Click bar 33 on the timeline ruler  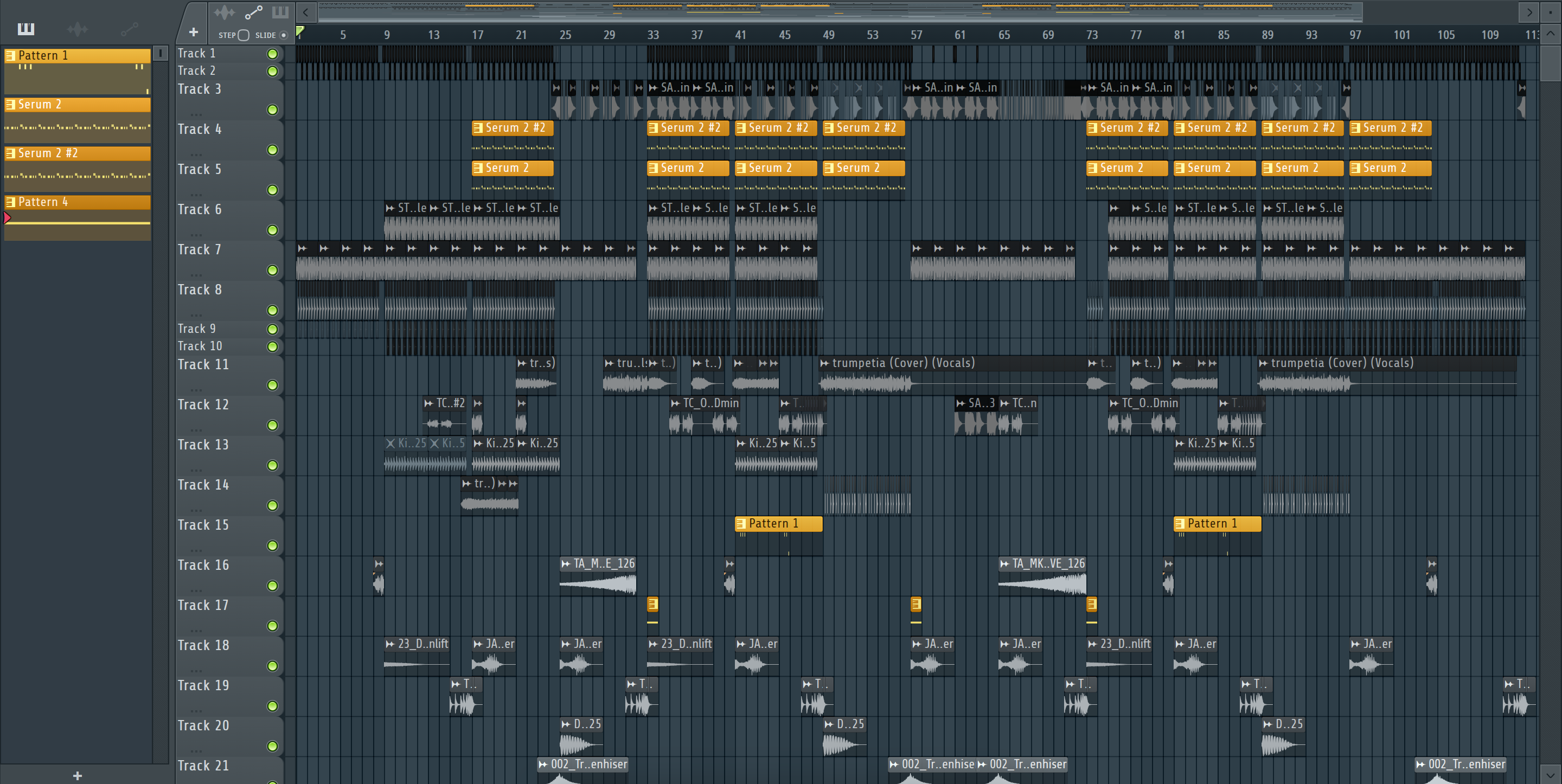[x=653, y=35]
